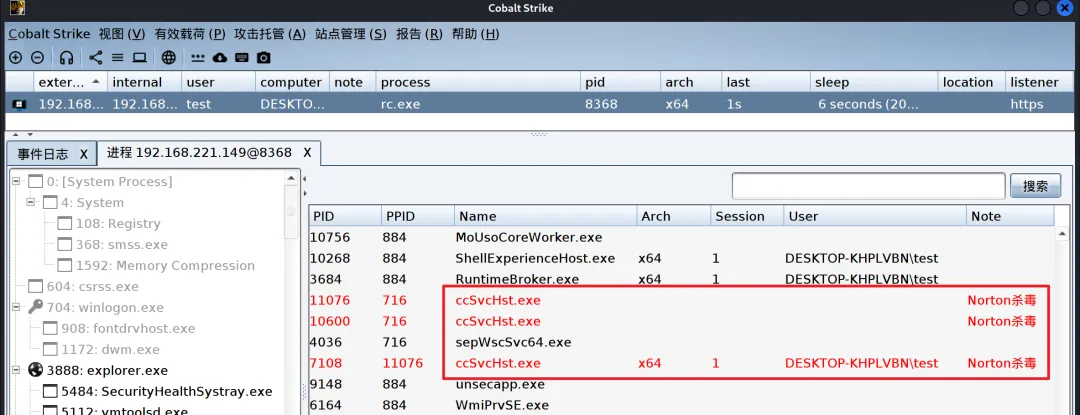Viewport: 1080px width, 415px height.
Task: Click the globe icon beside 3888: explorer.exe
Action: pos(36,370)
